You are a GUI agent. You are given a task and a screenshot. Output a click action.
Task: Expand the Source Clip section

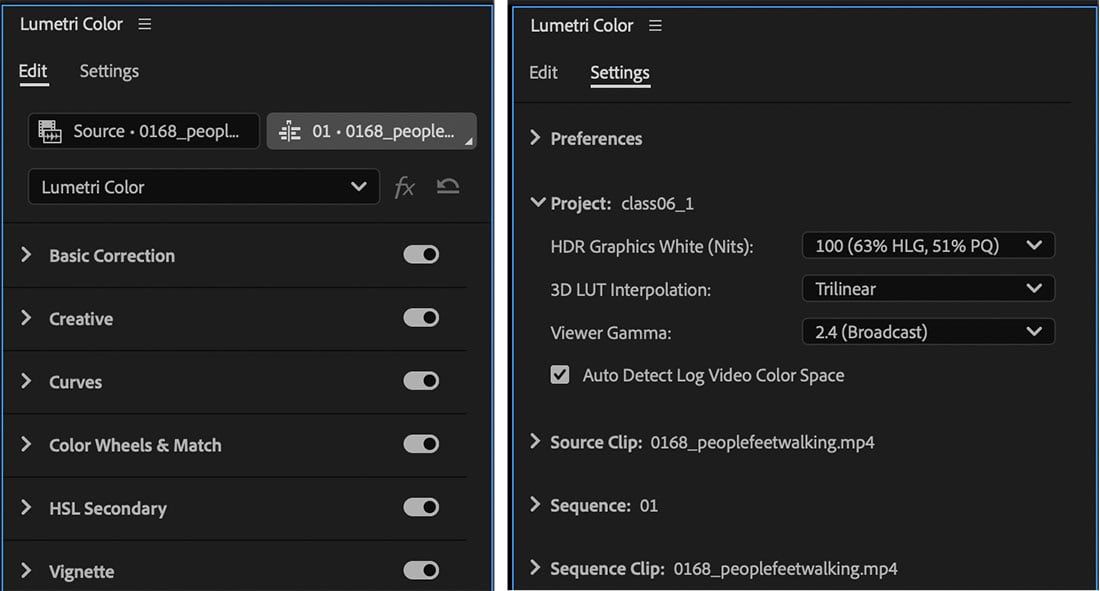coord(535,441)
